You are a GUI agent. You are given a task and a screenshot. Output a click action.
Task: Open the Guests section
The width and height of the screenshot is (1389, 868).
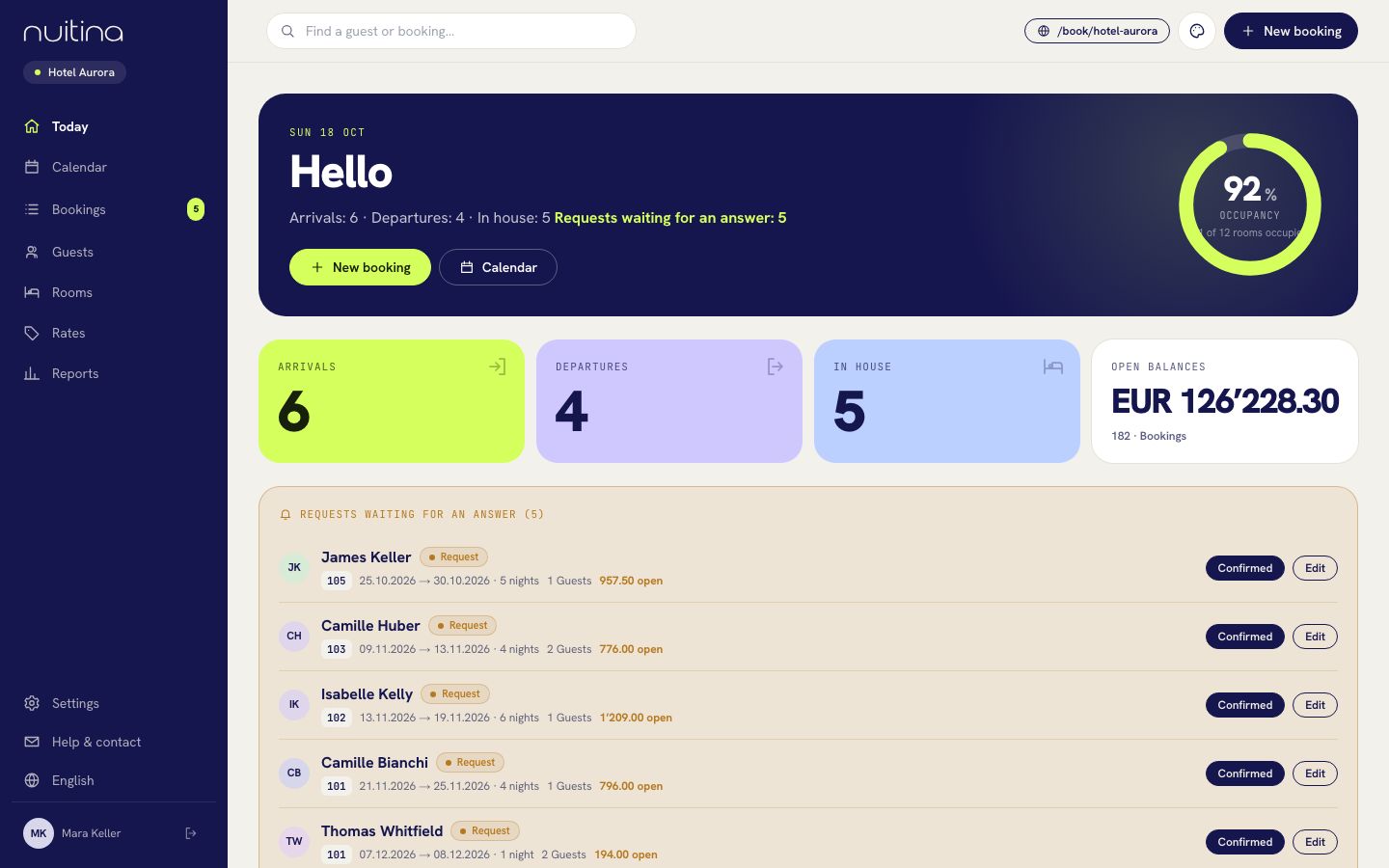(114, 252)
